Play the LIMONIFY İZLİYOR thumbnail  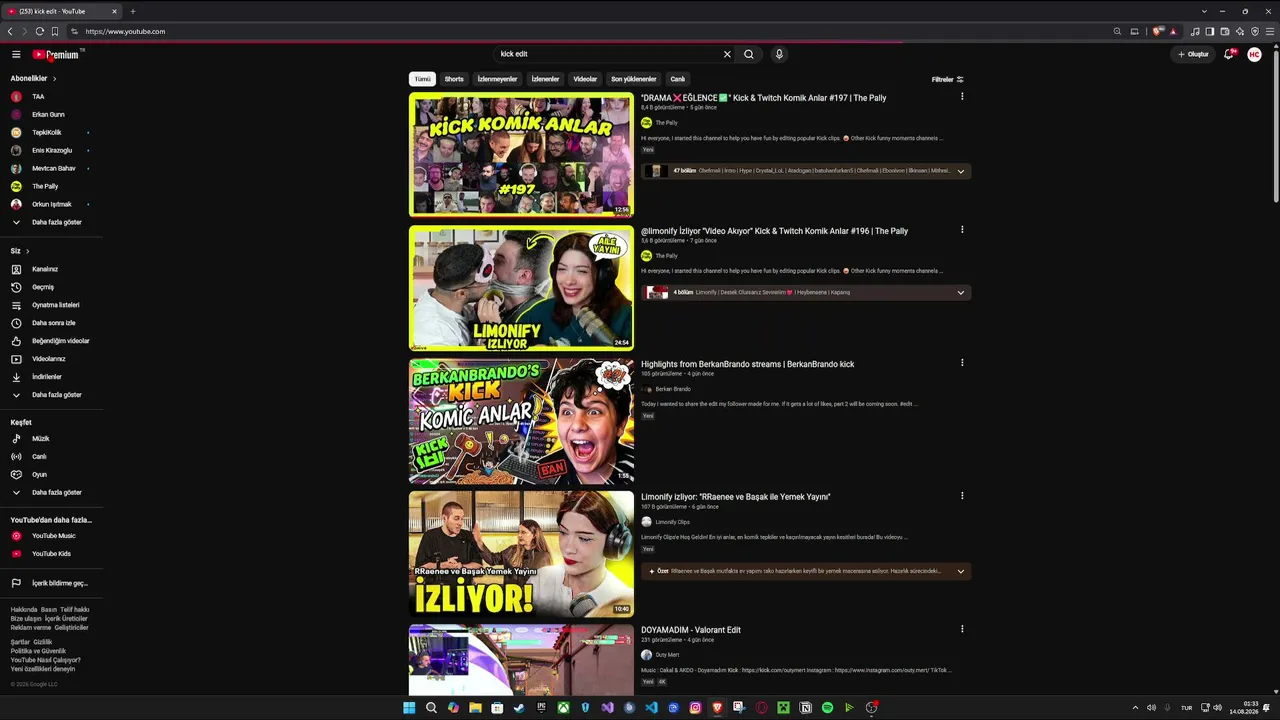coord(521,288)
